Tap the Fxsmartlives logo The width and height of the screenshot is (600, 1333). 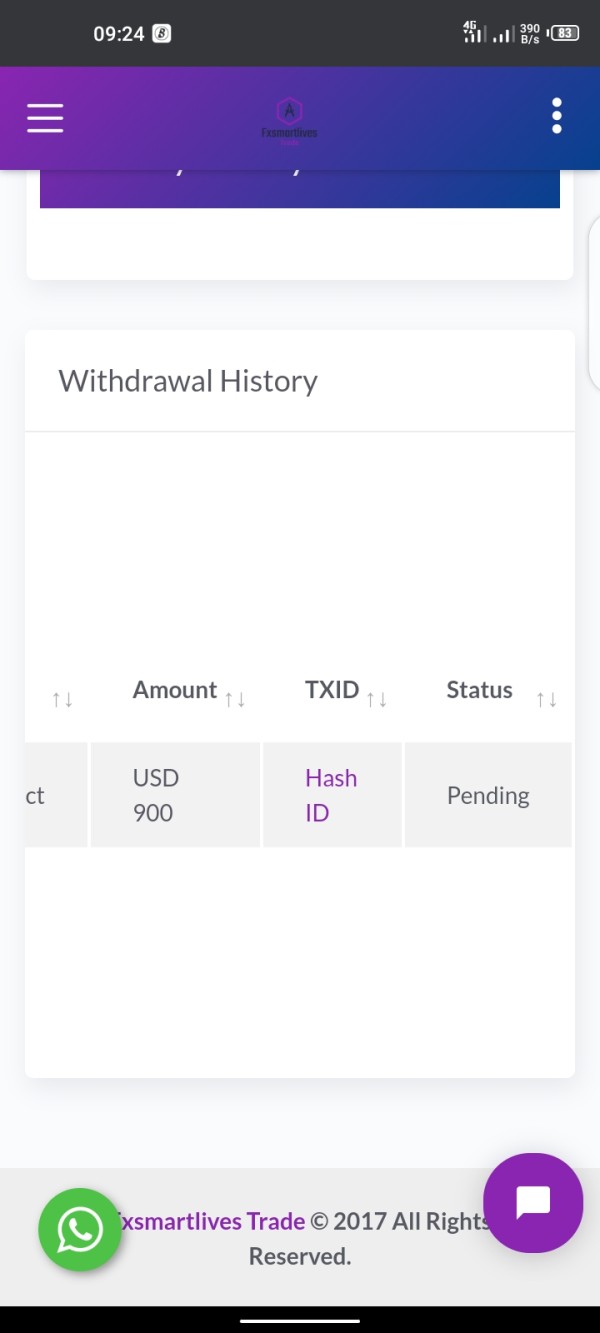click(289, 121)
